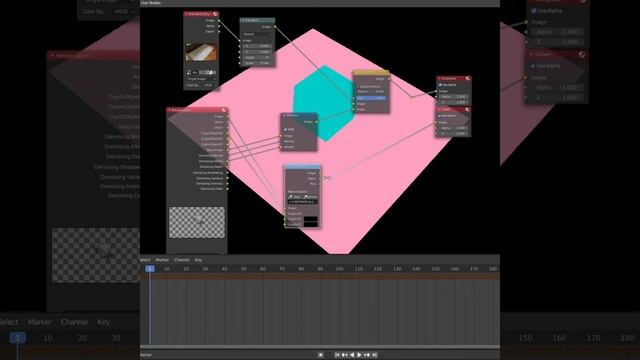Image resolution: width=640 pixels, height=360 pixels.
Task: Click Z value field in Viewer node
Action: tap(453, 133)
